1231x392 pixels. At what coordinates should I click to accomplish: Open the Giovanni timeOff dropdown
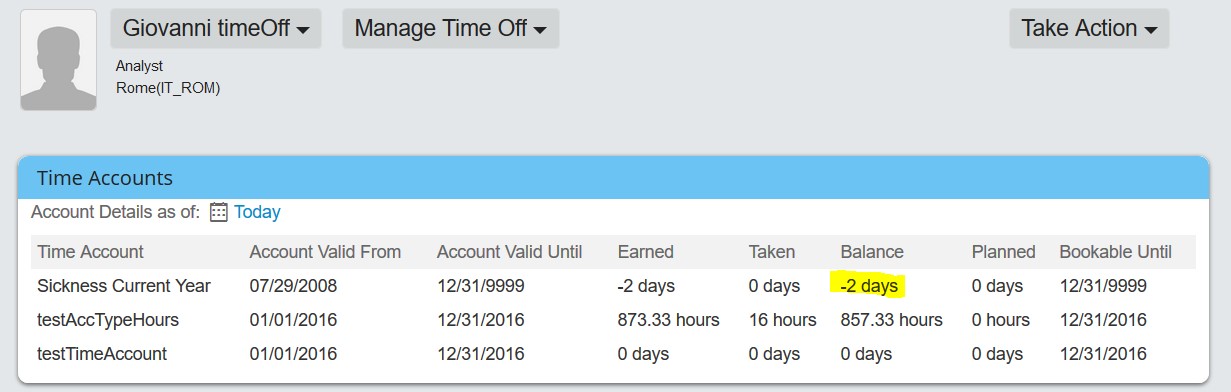pyautogui.click(x=216, y=28)
